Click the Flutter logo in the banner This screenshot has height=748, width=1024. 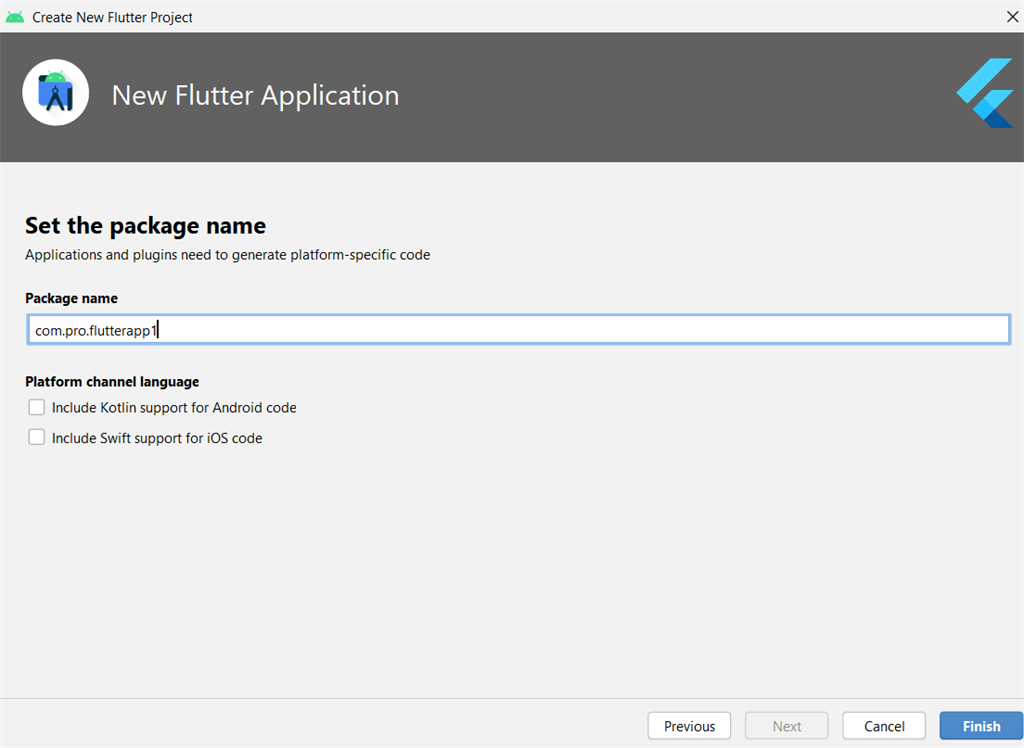[x=987, y=93]
